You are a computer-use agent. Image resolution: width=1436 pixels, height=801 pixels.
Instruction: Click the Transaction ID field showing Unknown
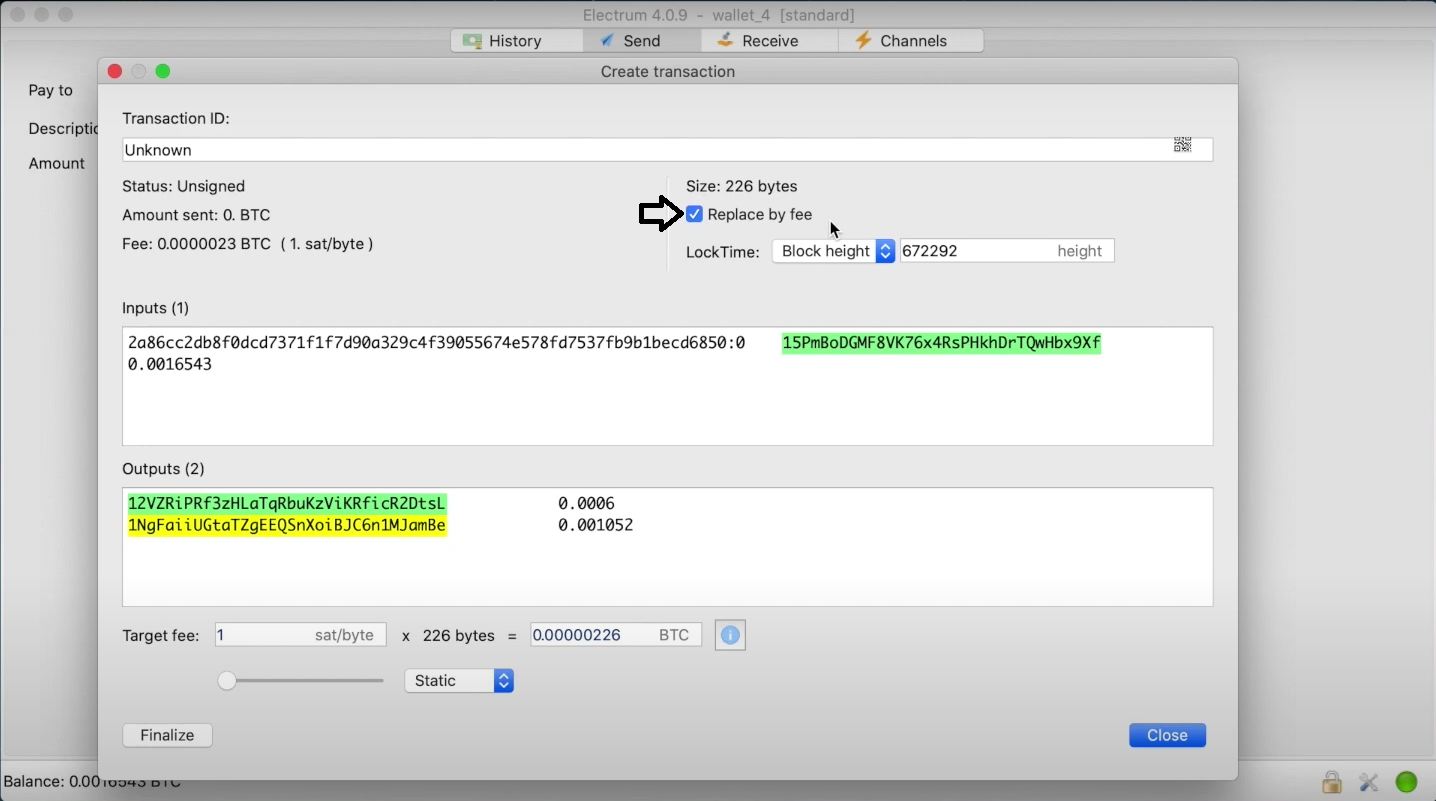667,150
